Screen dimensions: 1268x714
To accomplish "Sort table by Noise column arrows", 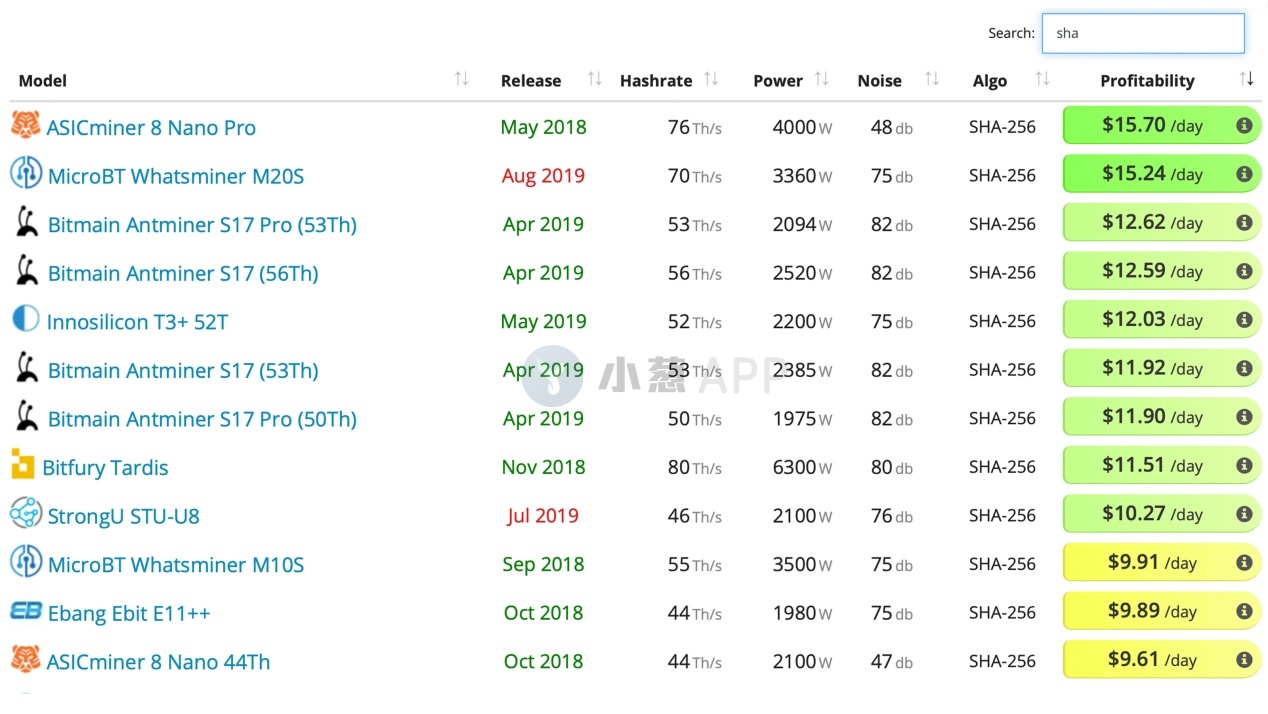I will click(932, 79).
